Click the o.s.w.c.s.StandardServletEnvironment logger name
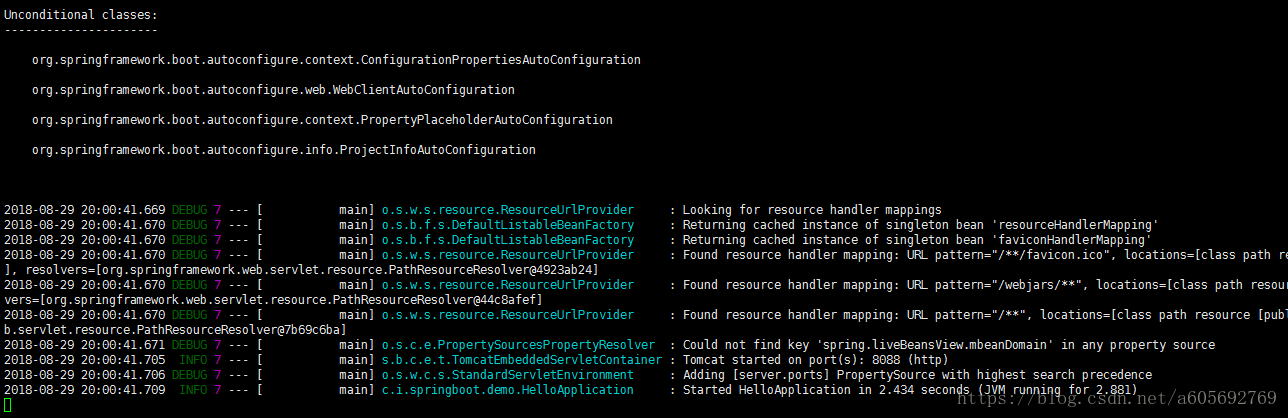 [507, 375]
